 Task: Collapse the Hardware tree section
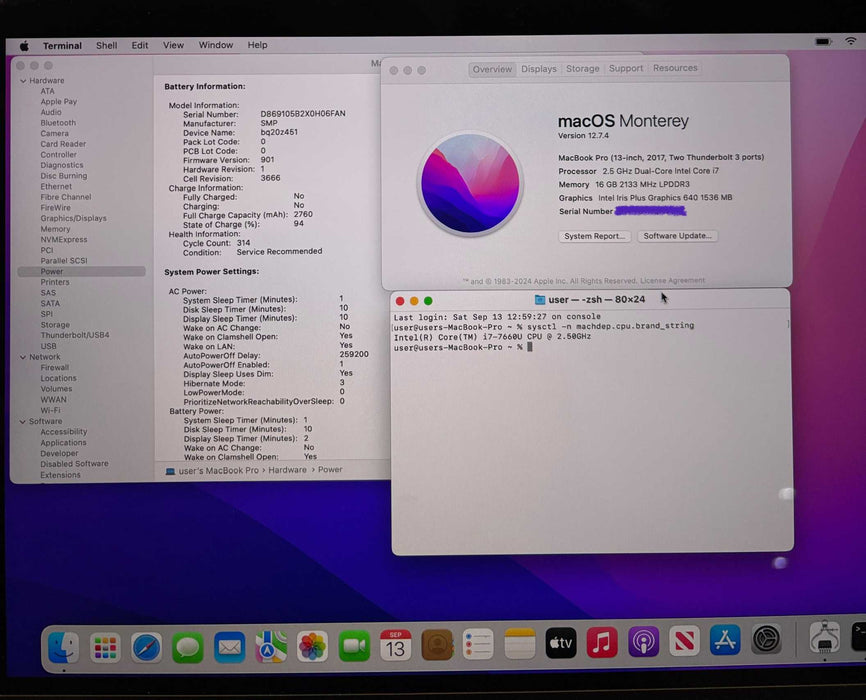pos(23,81)
